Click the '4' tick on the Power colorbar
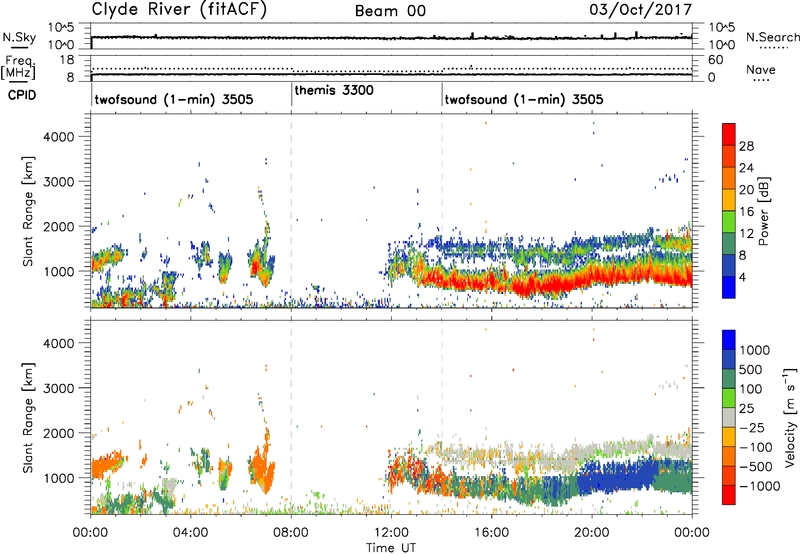800x554 pixels. [743, 278]
